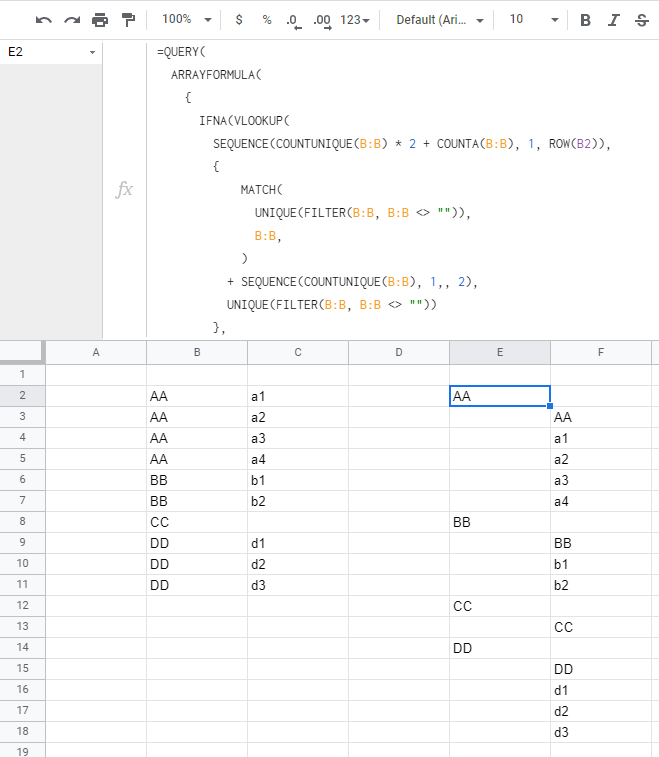Select column F header
This screenshot has height=757, width=659.
pos(601,352)
